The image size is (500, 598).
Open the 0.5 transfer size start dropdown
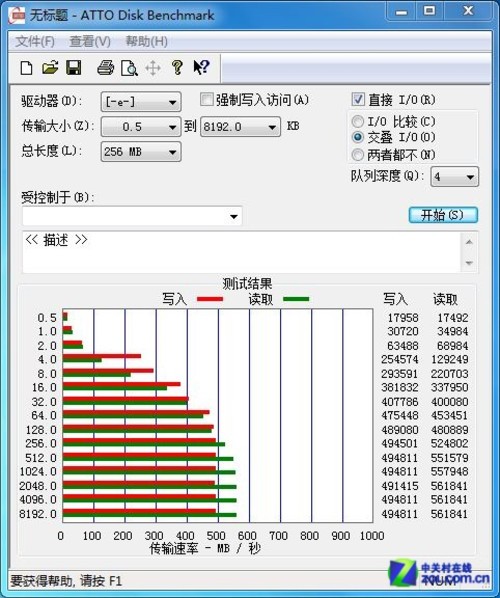141,127
